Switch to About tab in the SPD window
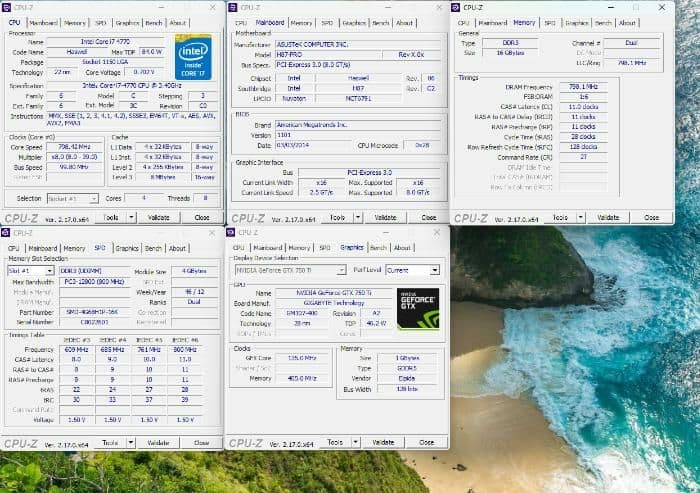Image resolution: width=700 pixels, height=493 pixels. pos(177,248)
